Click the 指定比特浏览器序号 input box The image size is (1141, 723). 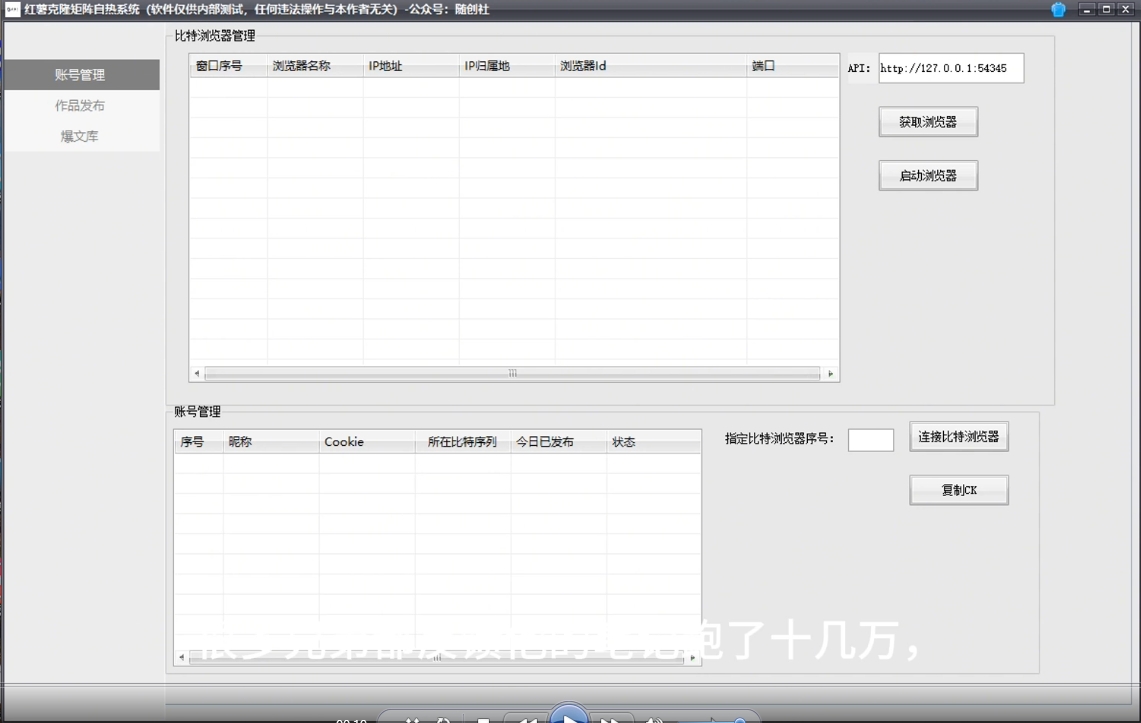click(870, 440)
